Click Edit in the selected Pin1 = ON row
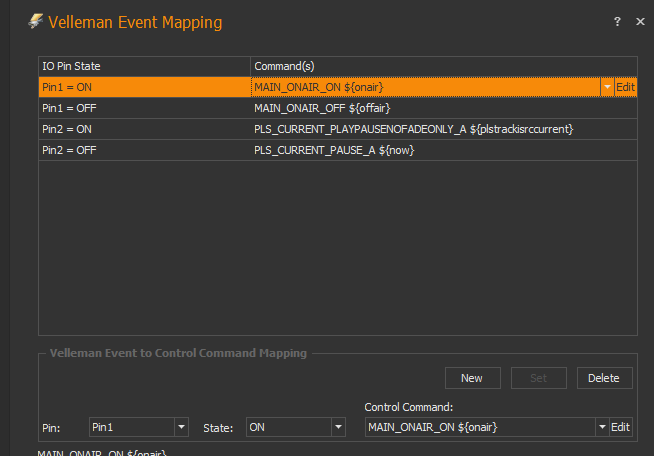The width and height of the screenshot is (654, 456). [x=625, y=87]
